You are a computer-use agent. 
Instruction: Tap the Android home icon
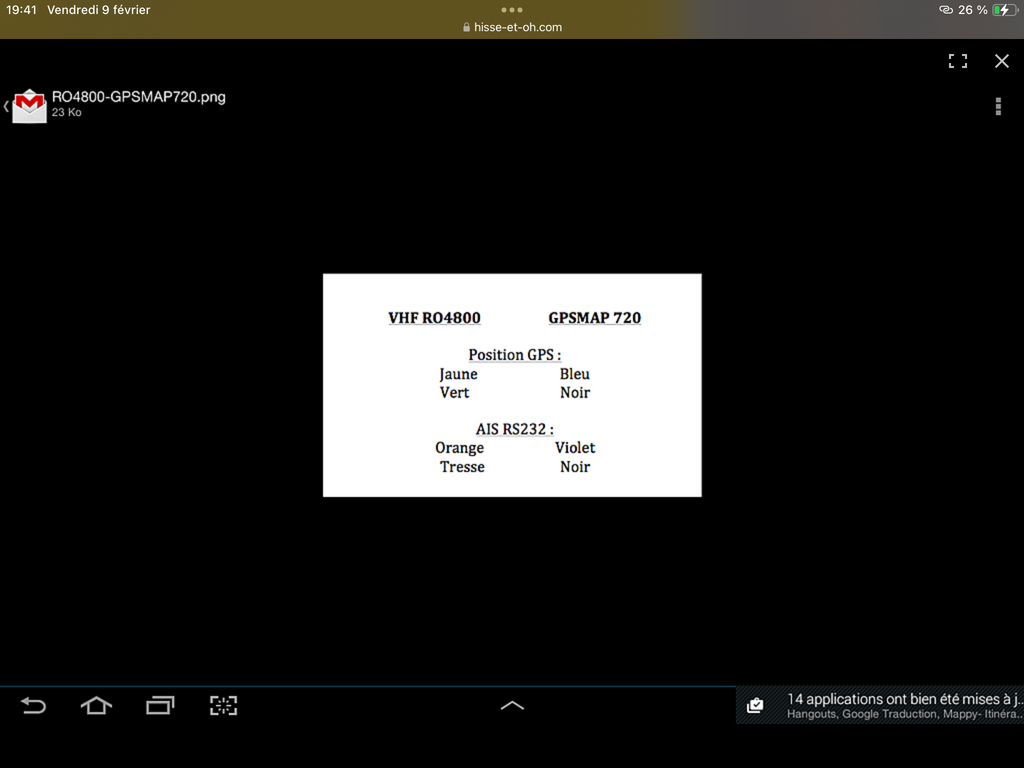click(x=96, y=705)
